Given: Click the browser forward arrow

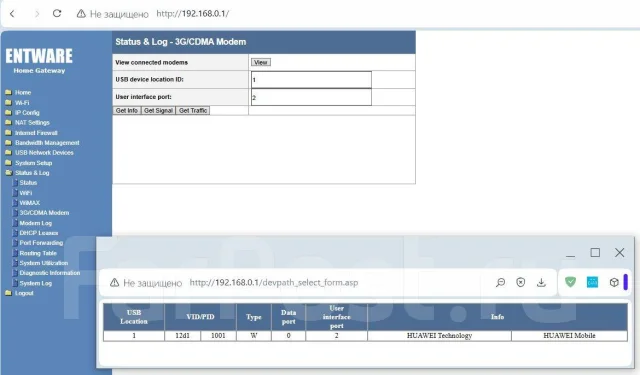Looking at the screenshot, I should coord(37,14).
